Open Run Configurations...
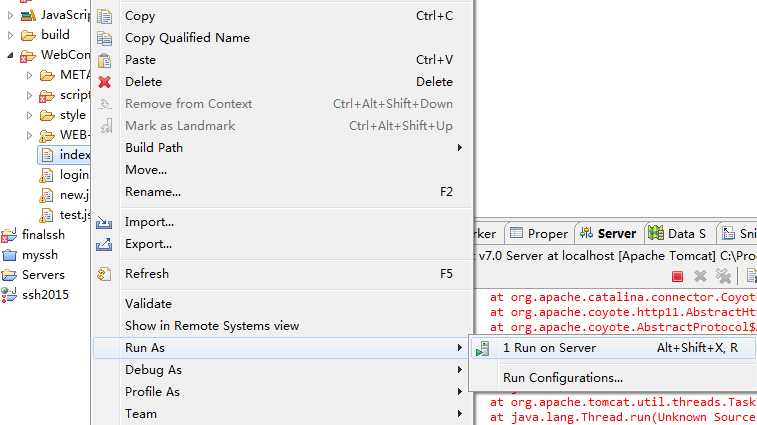Image resolution: width=757 pixels, height=425 pixels. pyautogui.click(x=613, y=378)
